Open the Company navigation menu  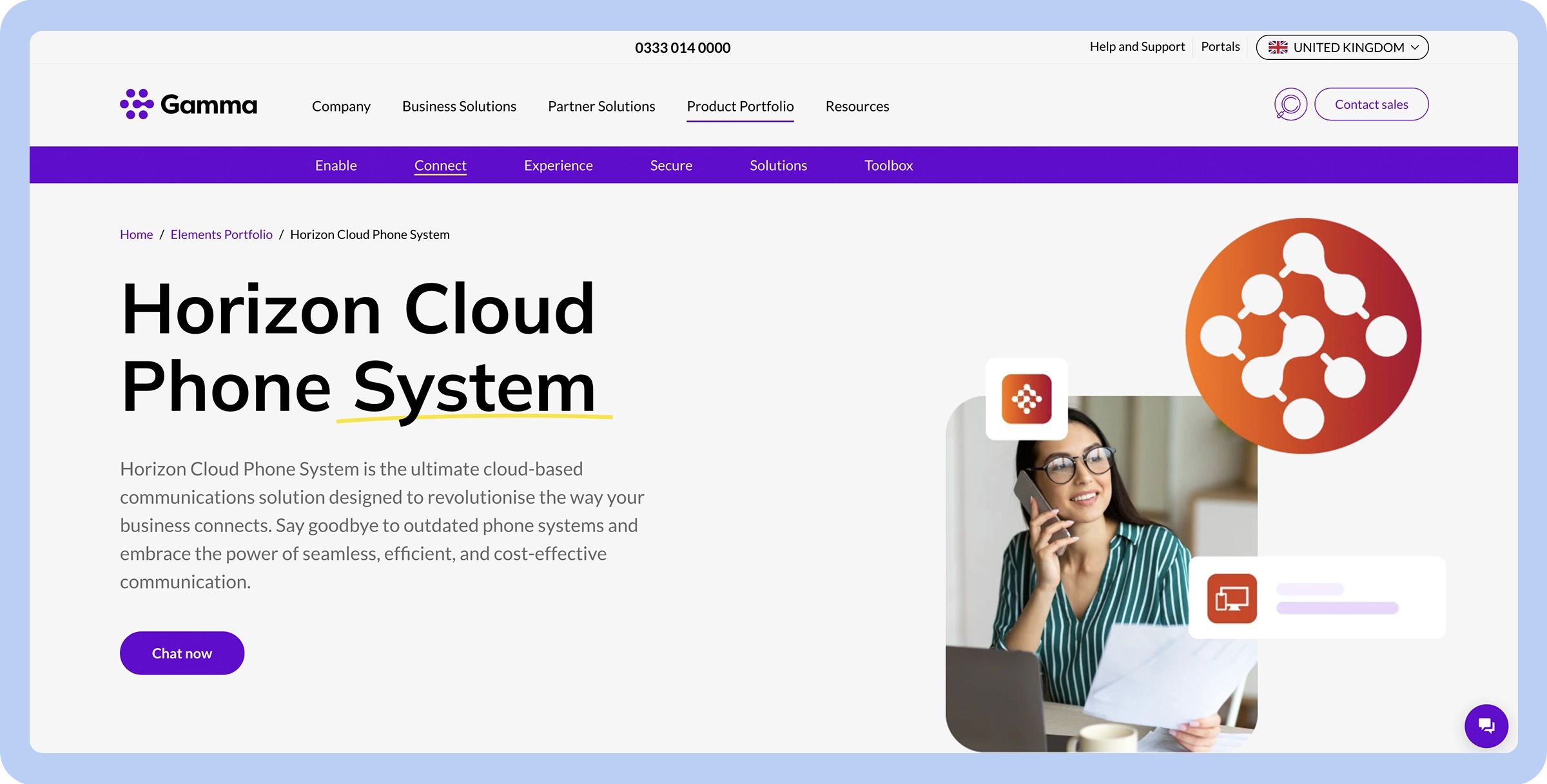341,106
